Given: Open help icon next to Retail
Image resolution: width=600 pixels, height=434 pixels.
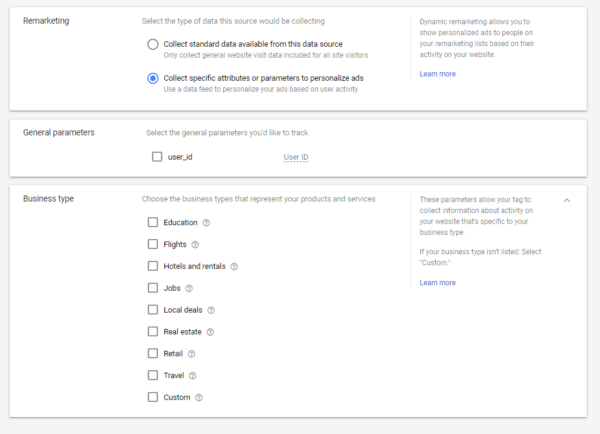Looking at the screenshot, I should tap(192, 354).
